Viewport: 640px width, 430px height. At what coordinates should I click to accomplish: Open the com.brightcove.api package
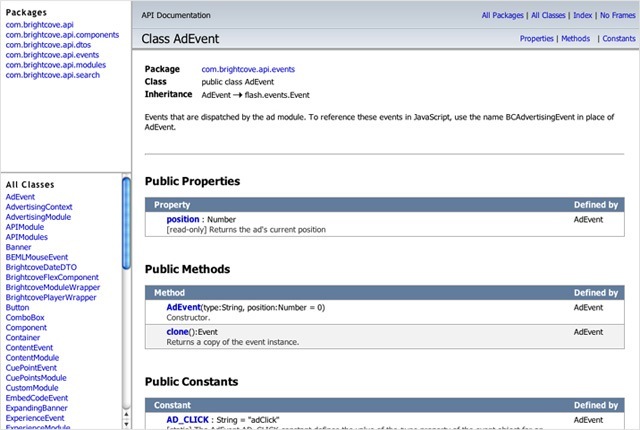coord(40,25)
